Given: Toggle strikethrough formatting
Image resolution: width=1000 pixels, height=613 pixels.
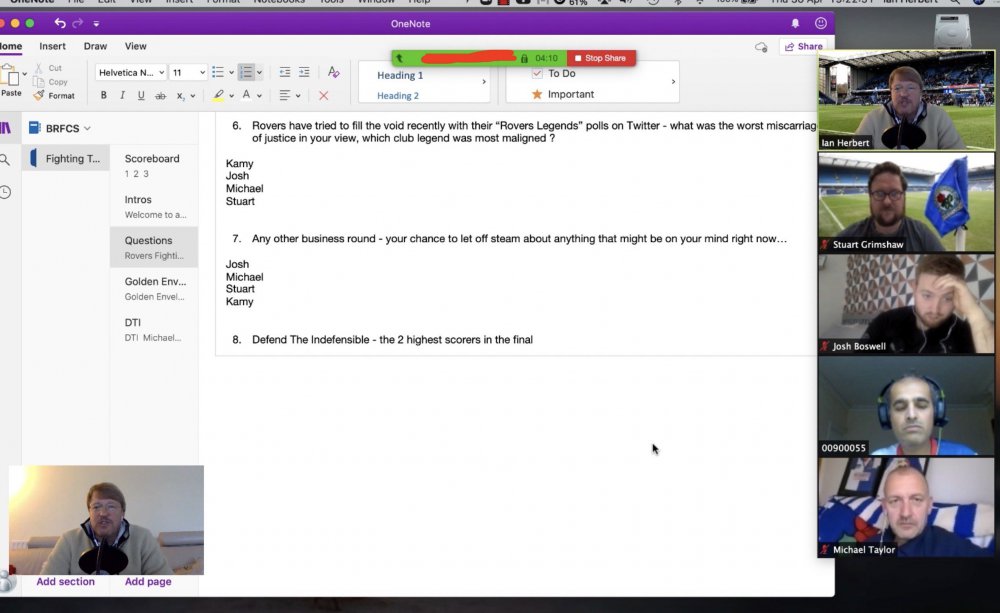Looking at the screenshot, I should pyautogui.click(x=161, y=96).
